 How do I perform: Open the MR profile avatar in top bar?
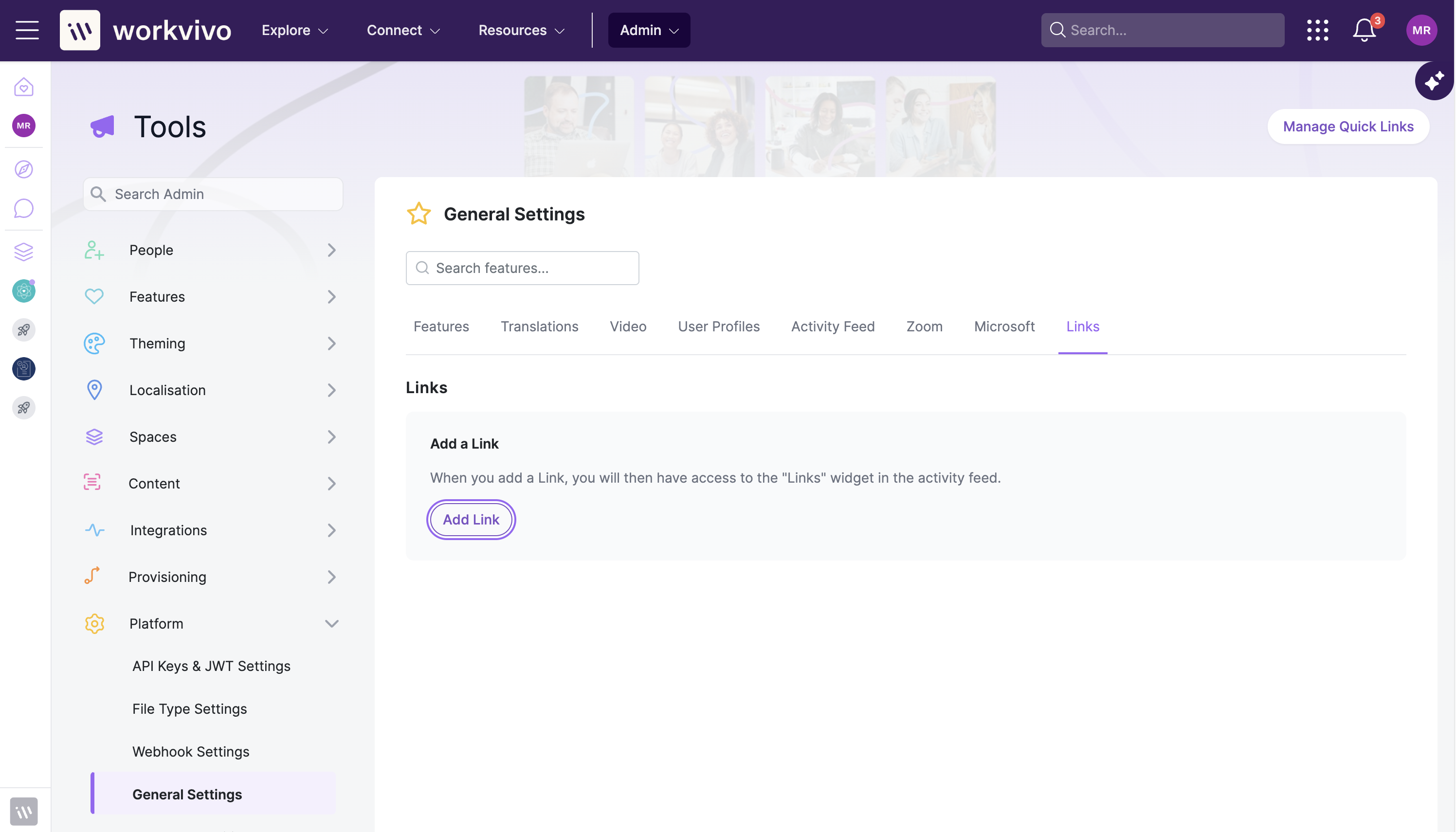coord(1422,30)
